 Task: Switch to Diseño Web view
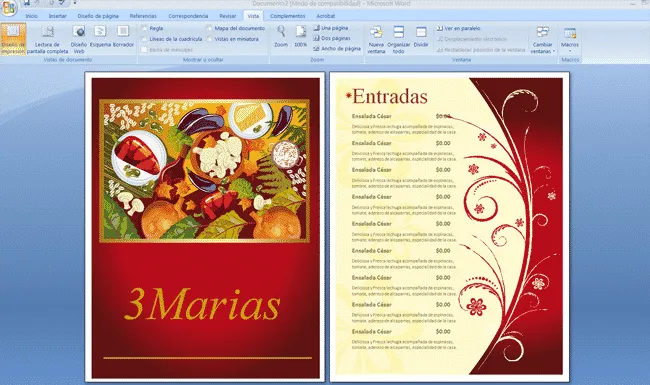point(79,40)
